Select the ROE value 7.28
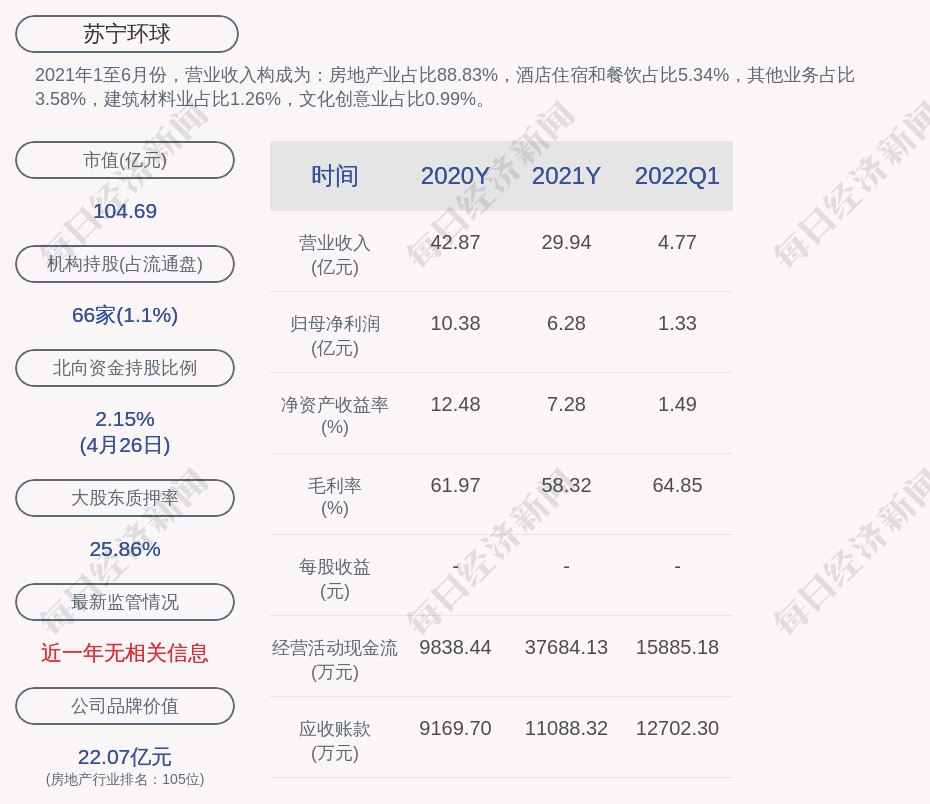930x804 pixels. point(566,404)
